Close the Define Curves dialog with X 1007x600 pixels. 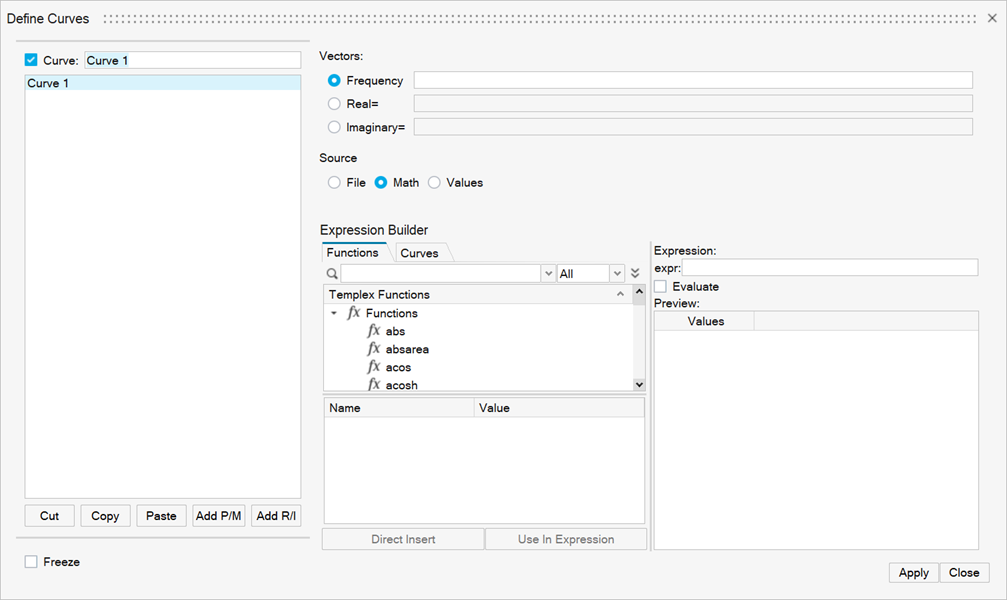(x=992, y=18)
